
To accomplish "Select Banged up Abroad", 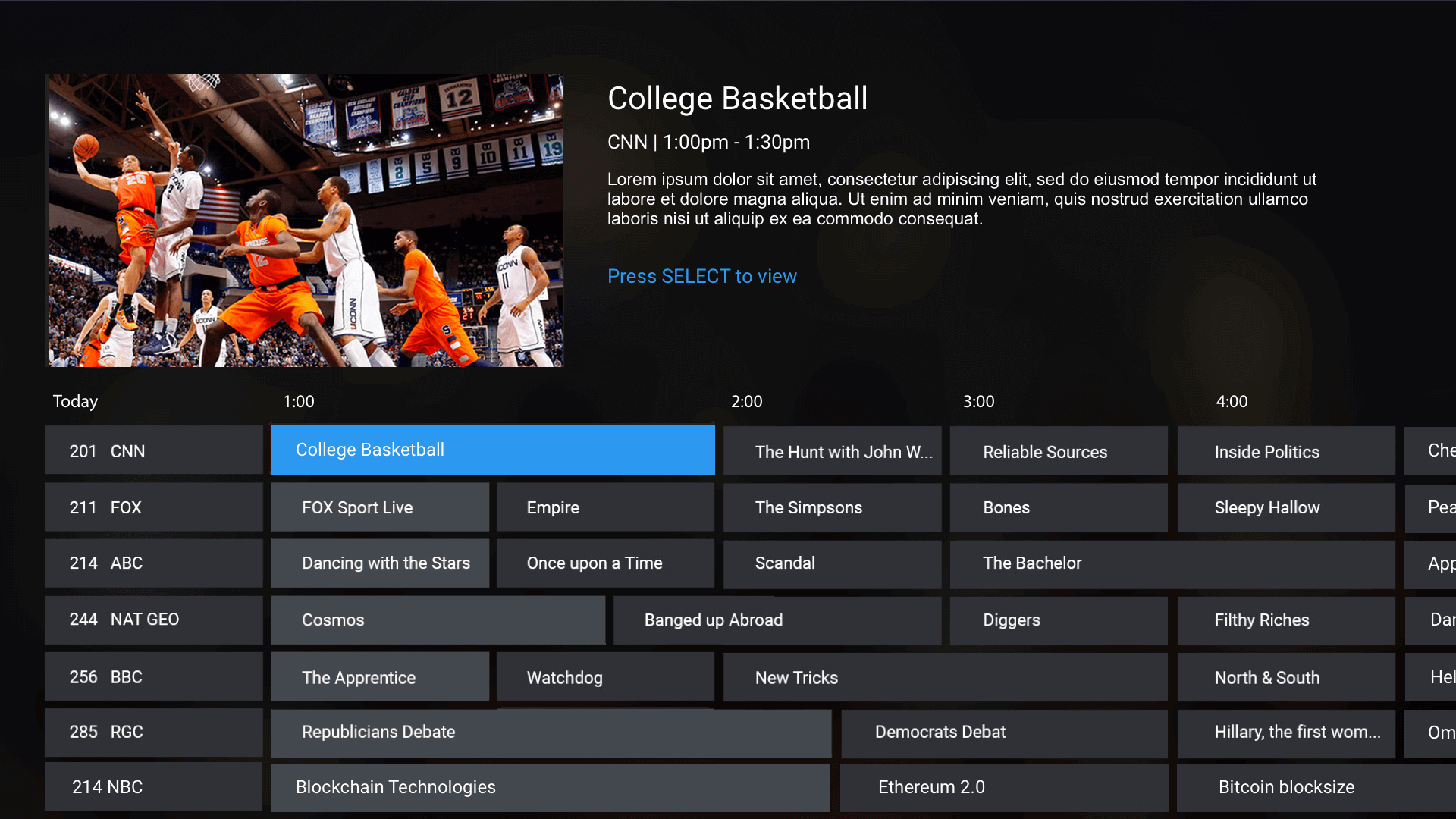I will pyautogui.click(x=777, y=620).
